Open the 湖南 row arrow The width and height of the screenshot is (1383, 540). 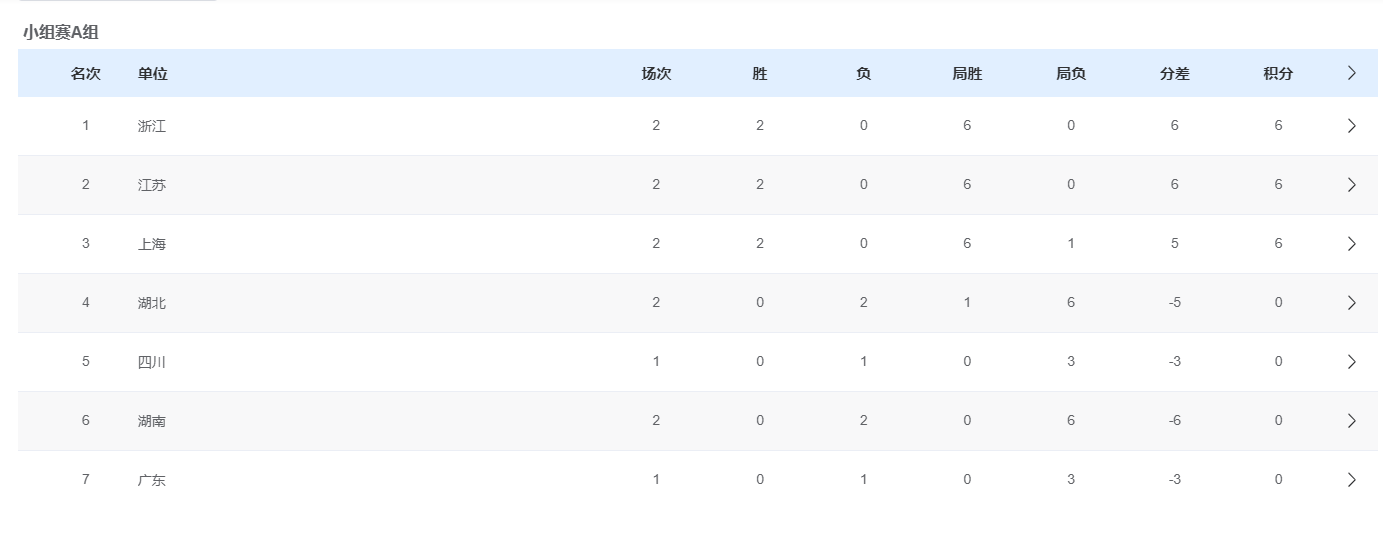click(x=1351, y=421)
